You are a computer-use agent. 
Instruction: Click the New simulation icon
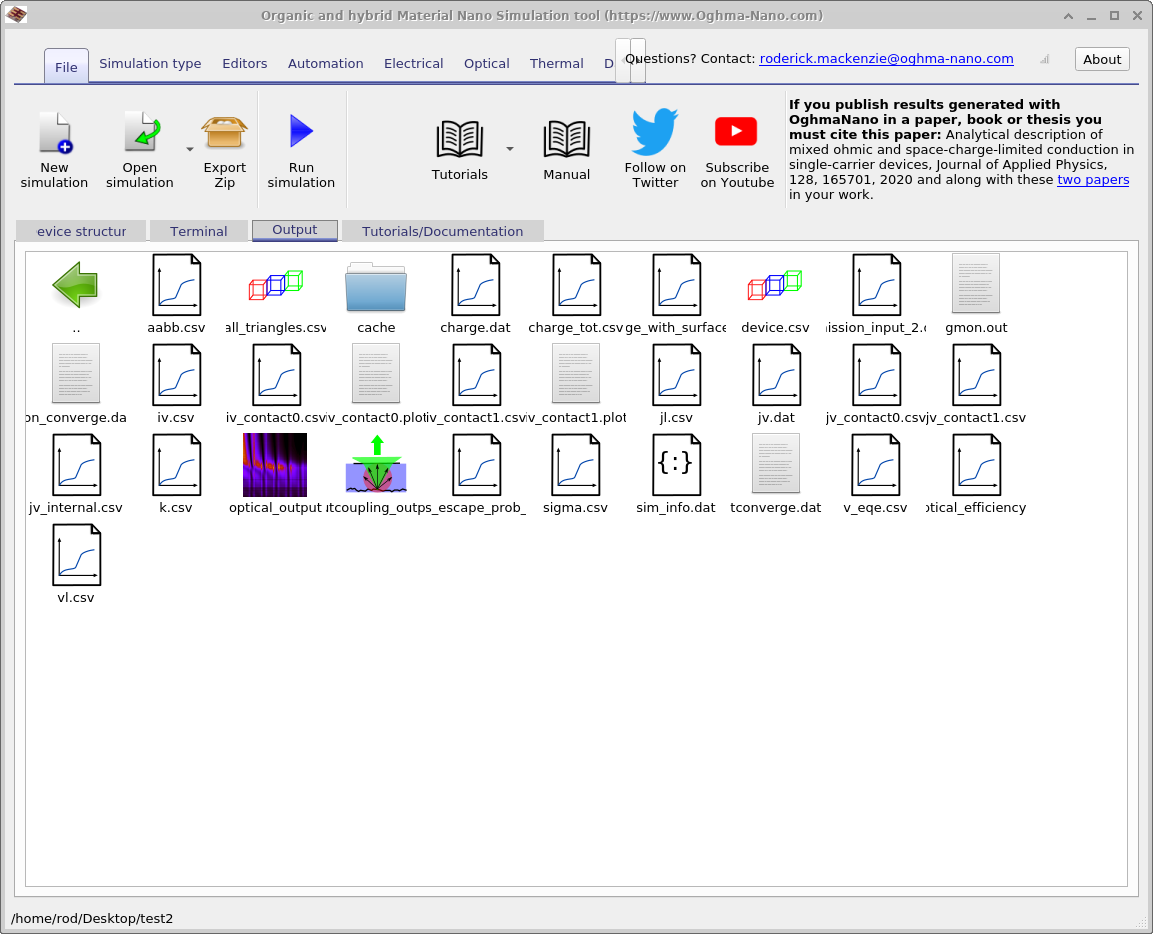click(x=55, y=133)
